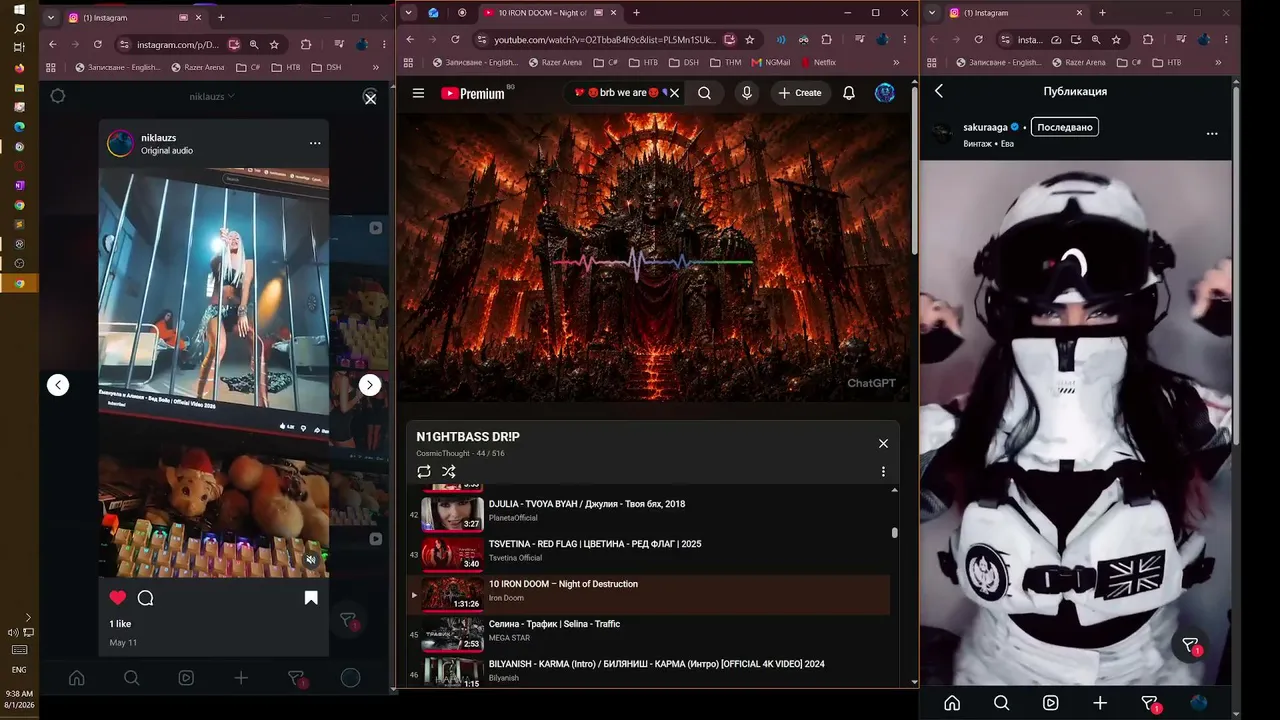Image resolution: width=1280 pixels, height=720 pixels.
Task: Unmute the niklauzs video sound
Action: point(311,560)
